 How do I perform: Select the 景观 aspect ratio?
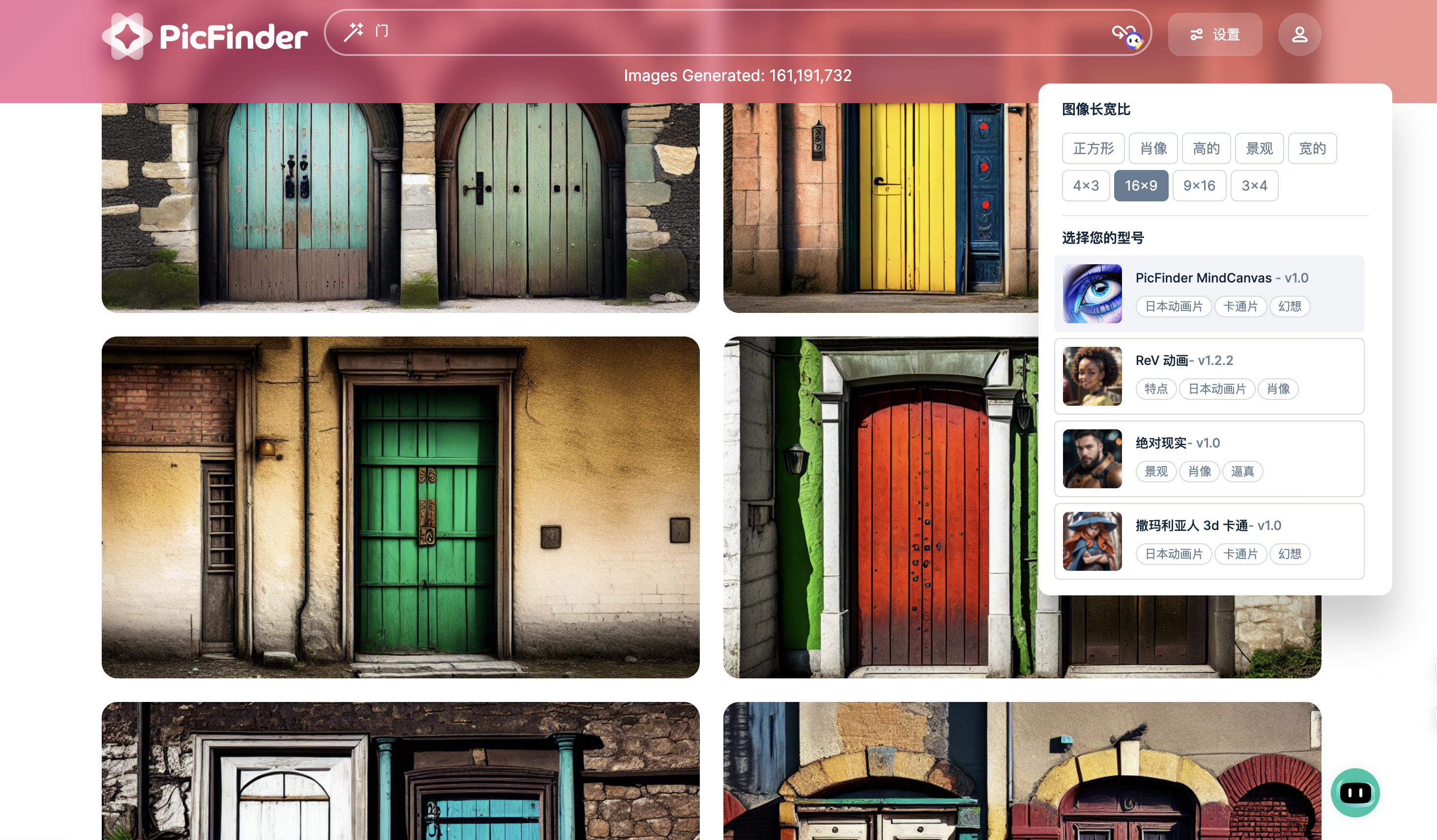pyautogui.click(x=1259, y=148)
